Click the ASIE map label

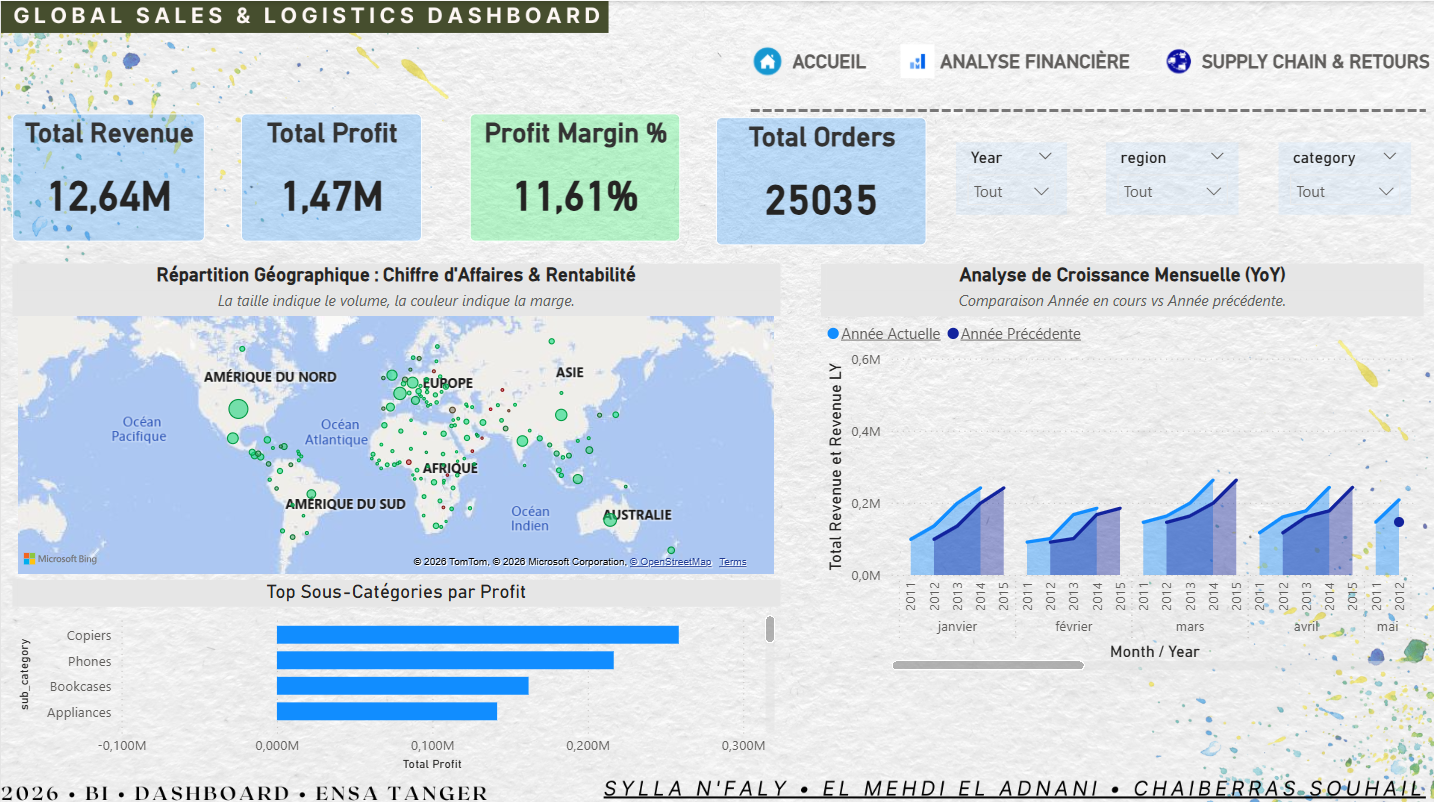tap(569, 372)
